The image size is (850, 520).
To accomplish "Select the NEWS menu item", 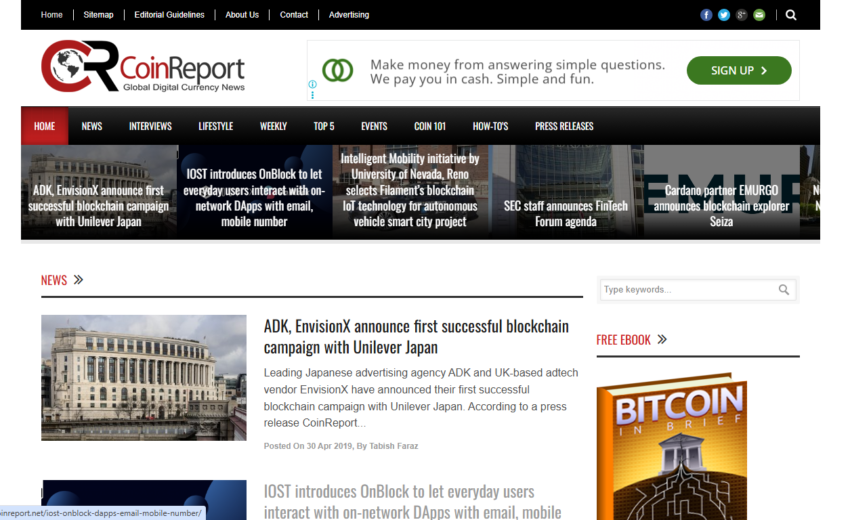I will click(x=92, y=126).
